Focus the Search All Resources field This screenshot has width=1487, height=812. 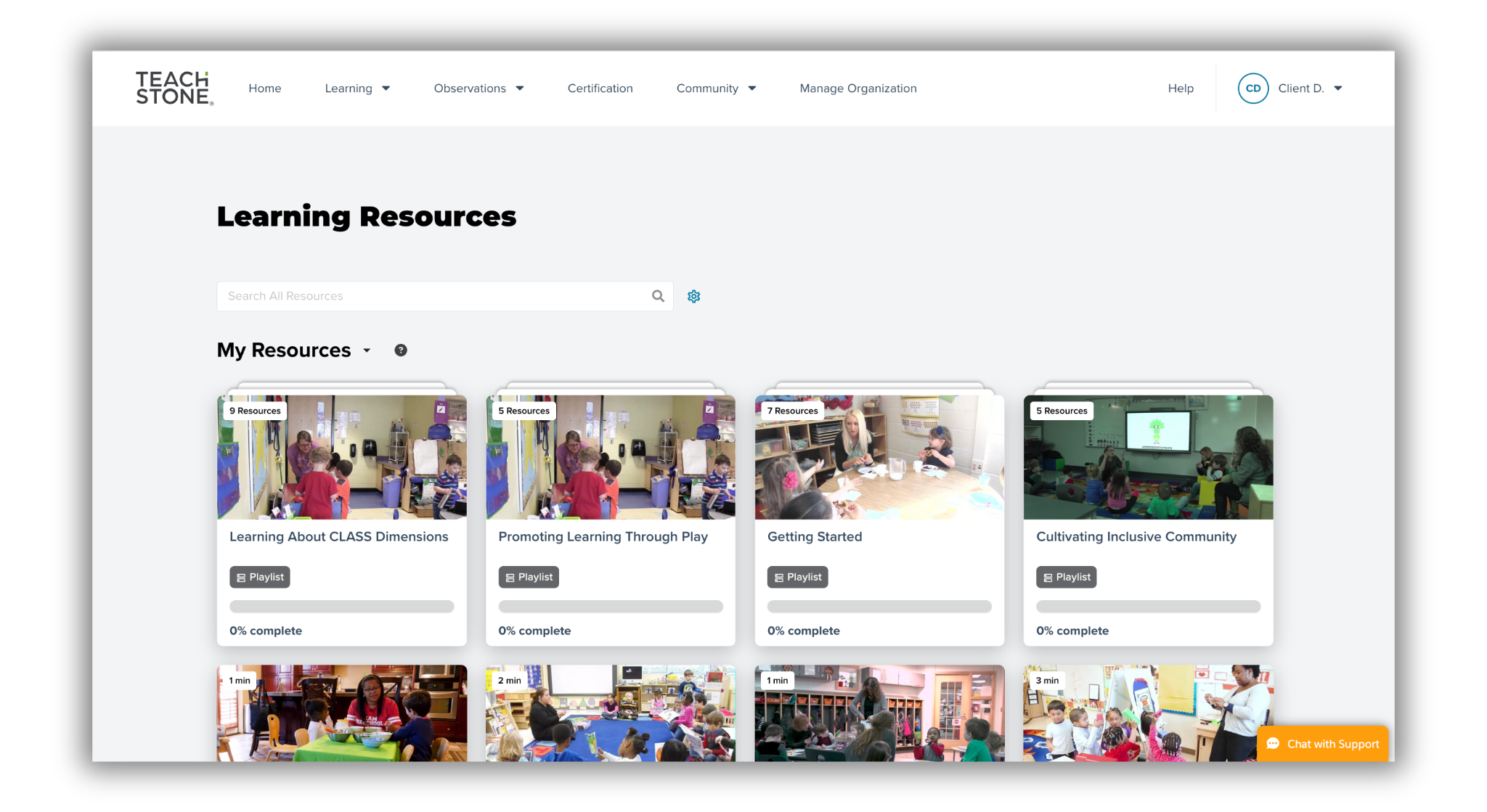point(436,296)
